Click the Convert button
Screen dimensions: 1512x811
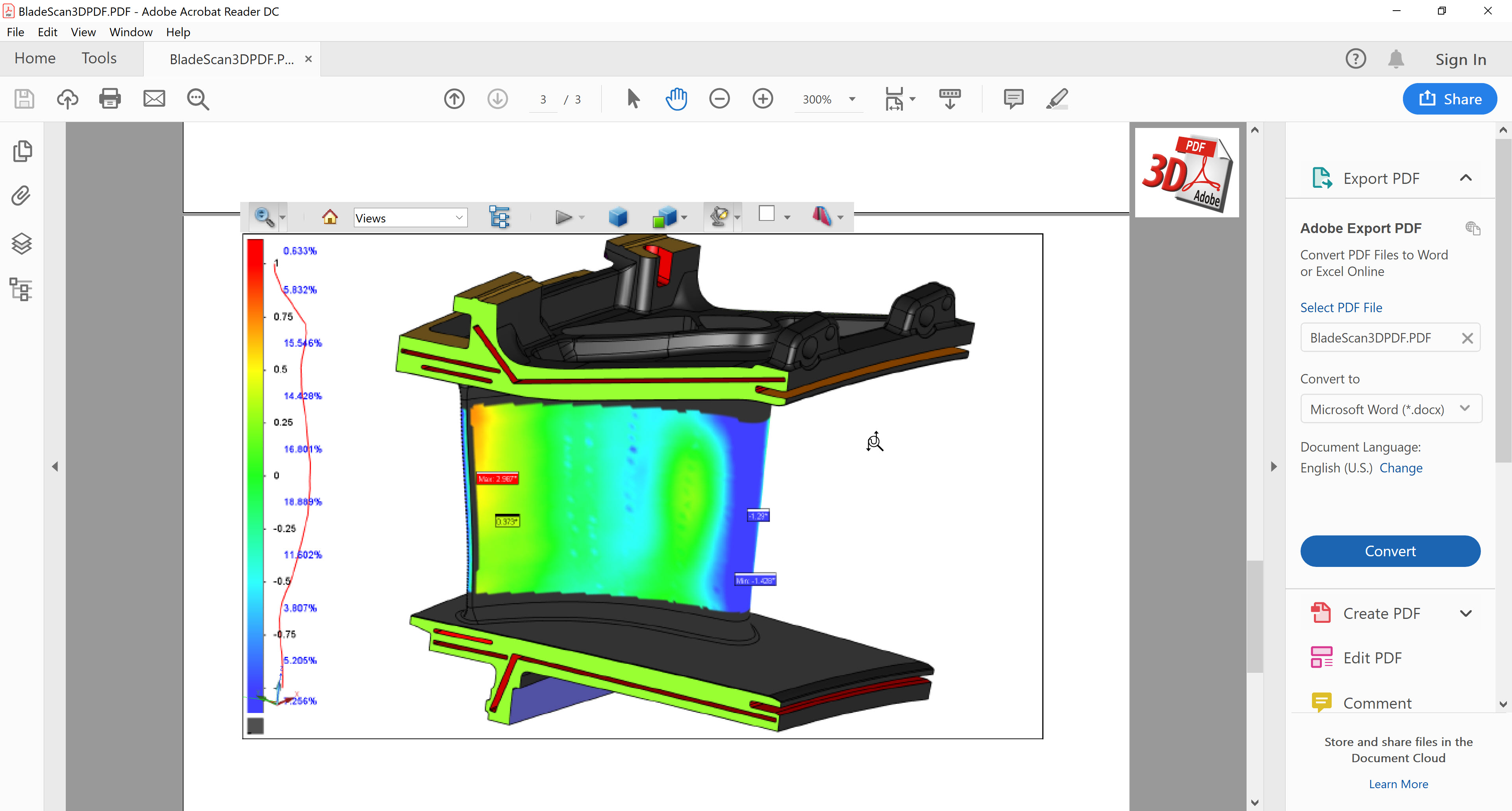point(1389,551)
